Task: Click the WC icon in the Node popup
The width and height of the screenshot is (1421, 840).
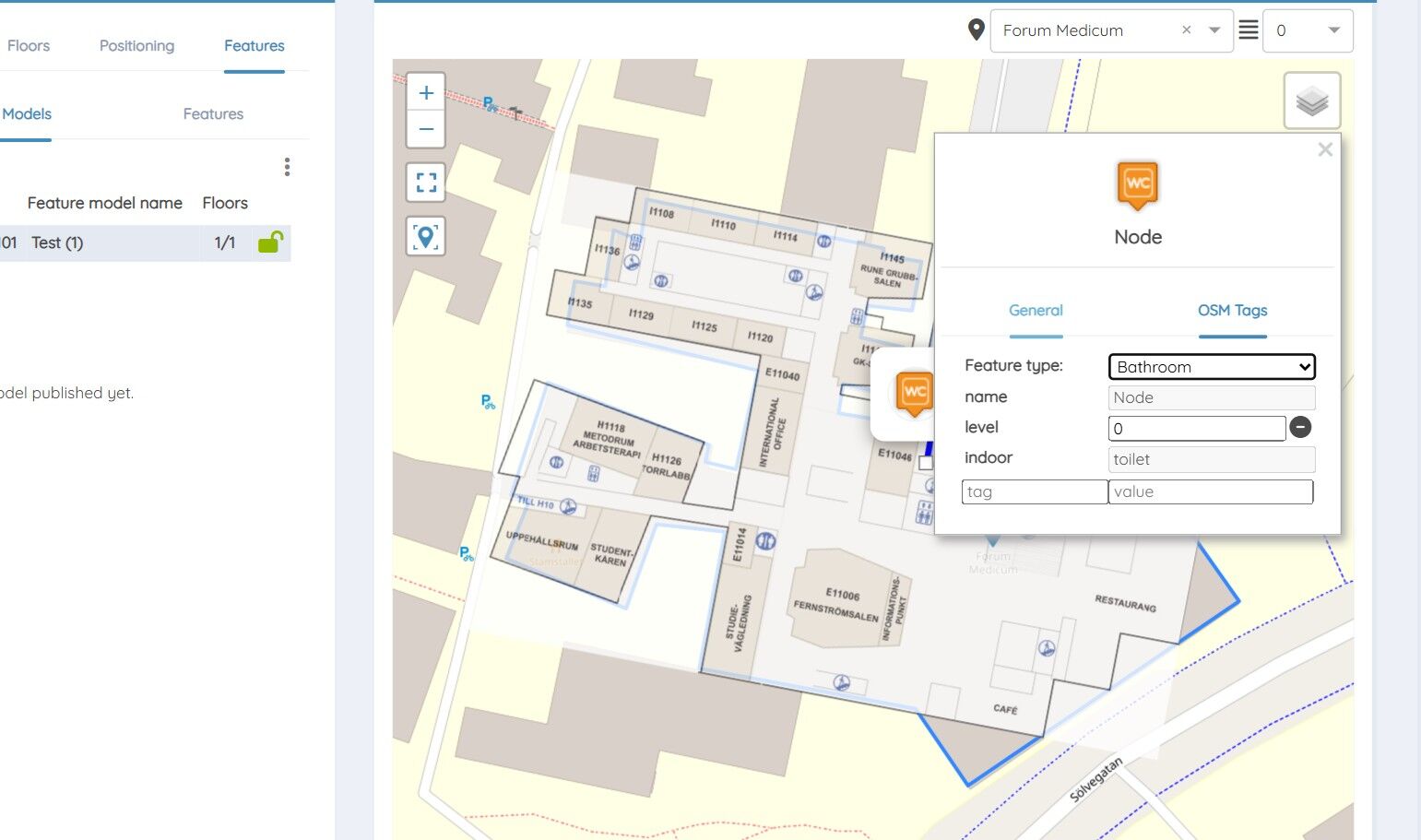Action: (1138, 184)
